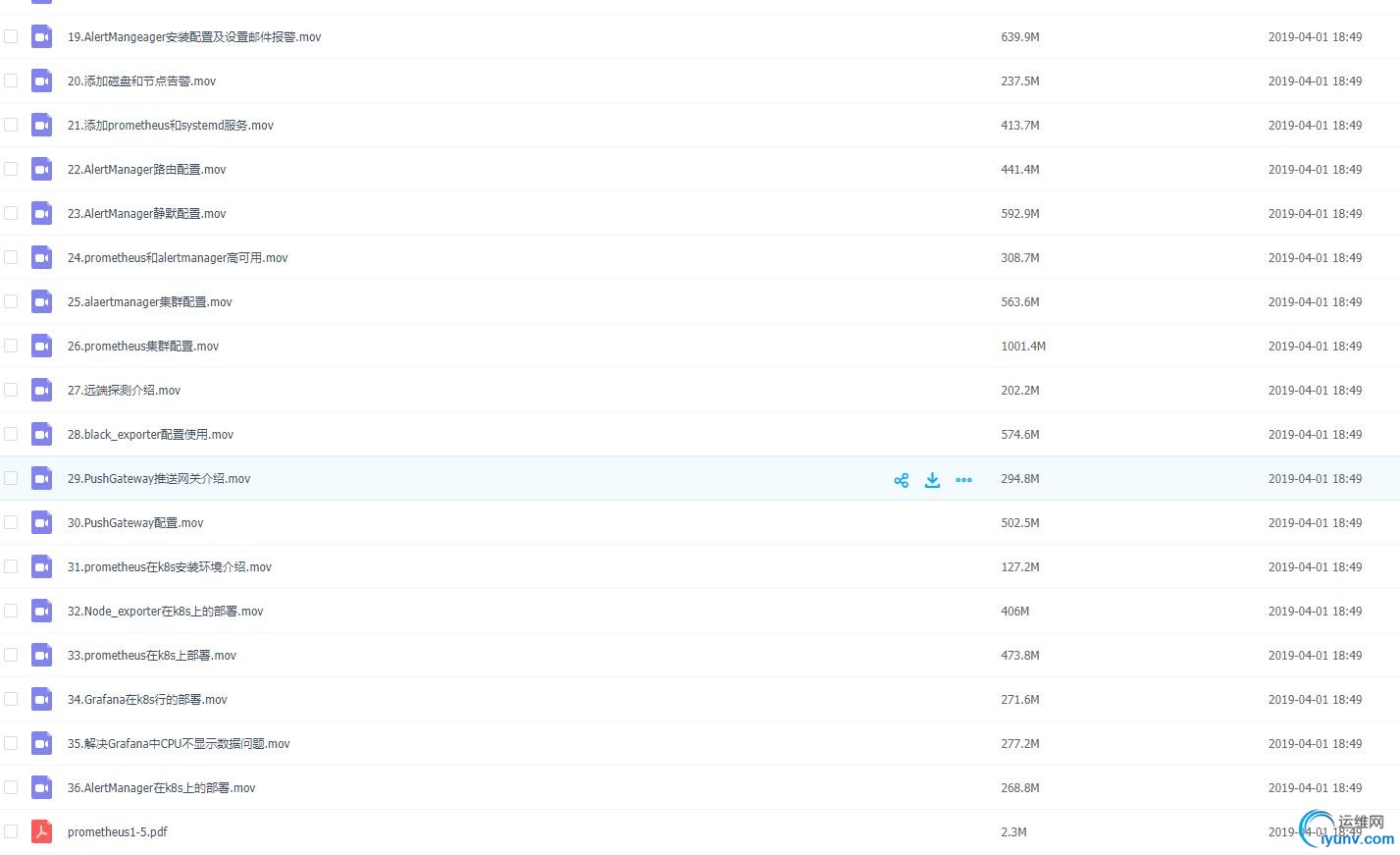This screenshot has height=855, width=1400.
Task: Click date of 26.prometheus集群配置.mov row
Action: [x=1315, y=347]
